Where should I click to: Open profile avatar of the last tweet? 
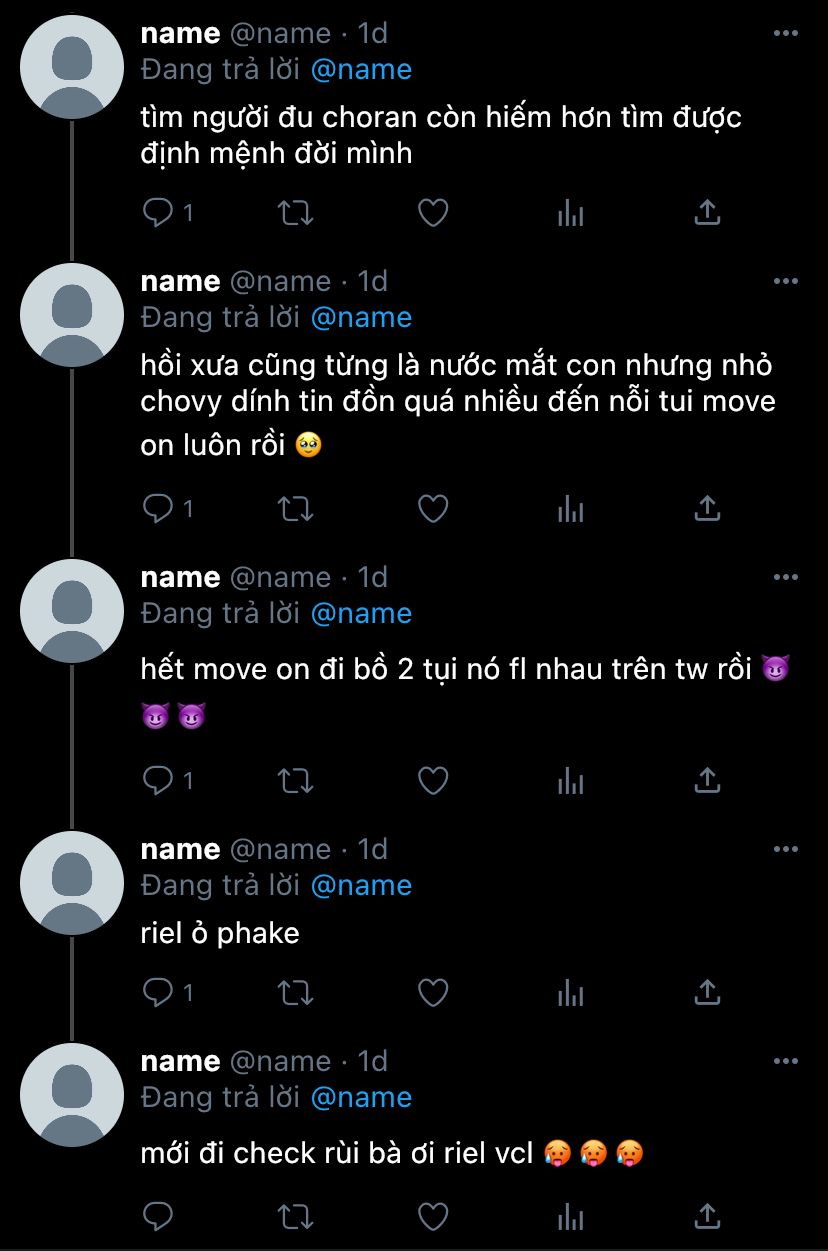coord(71,1095)
